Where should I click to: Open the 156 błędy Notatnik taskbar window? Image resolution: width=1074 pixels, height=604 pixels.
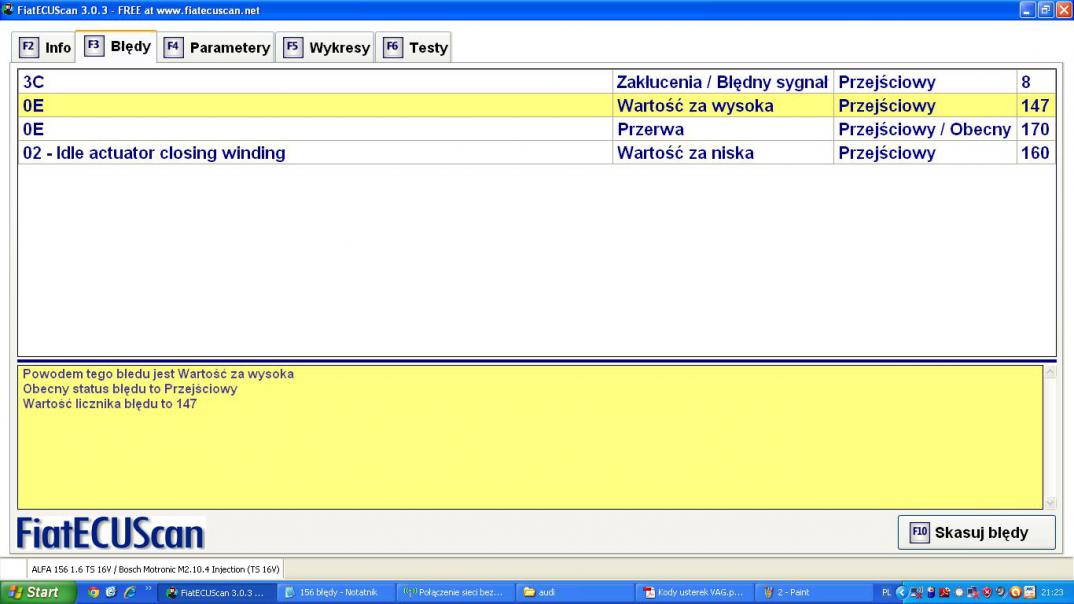337,592
